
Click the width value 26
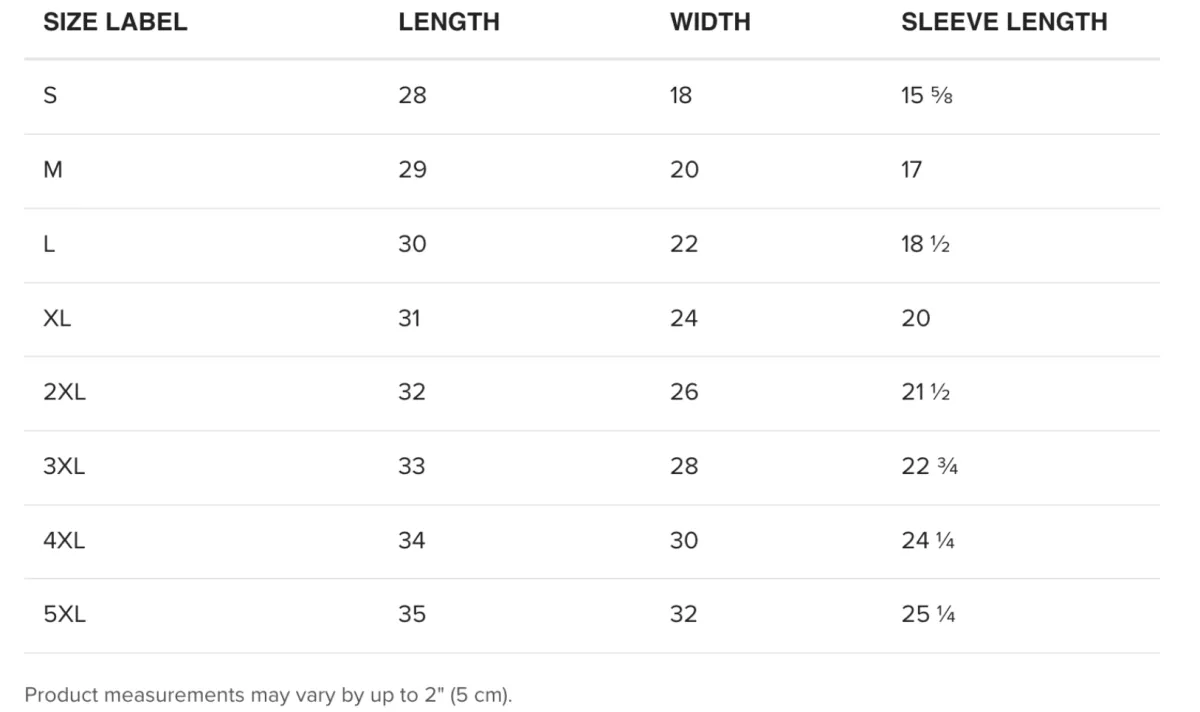click(684, 392)
